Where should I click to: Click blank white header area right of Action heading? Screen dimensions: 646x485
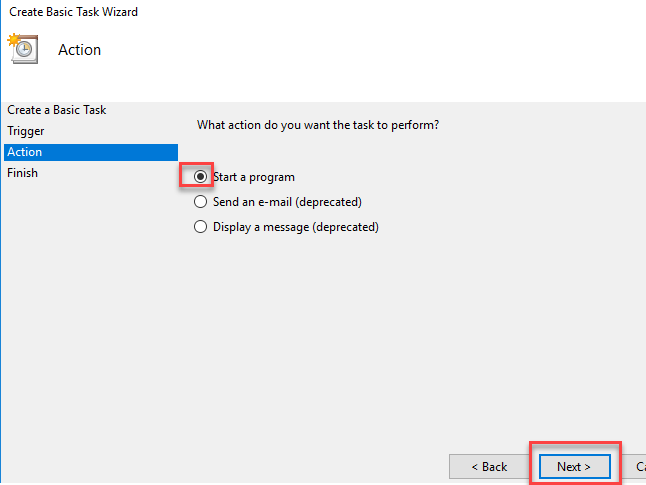(400, 50)
